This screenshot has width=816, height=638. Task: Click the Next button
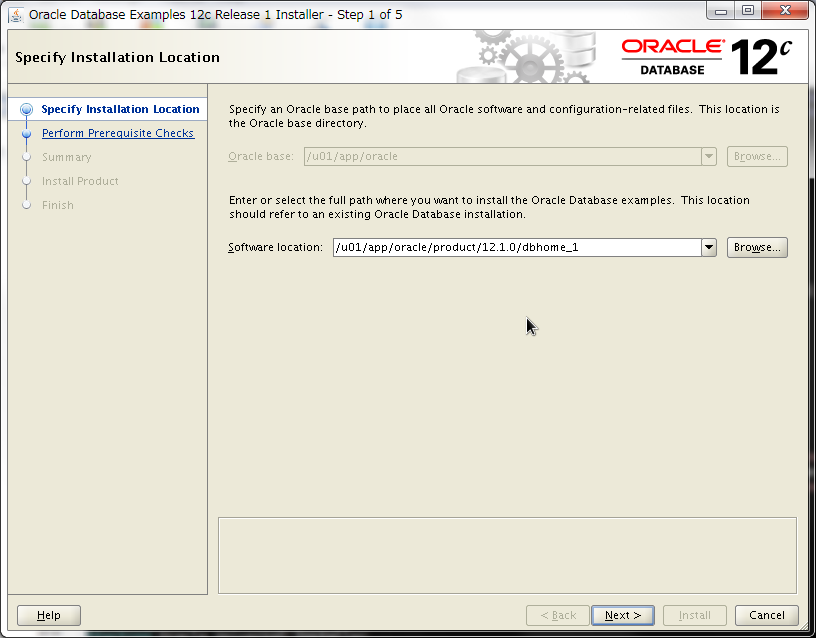(623, 615)
